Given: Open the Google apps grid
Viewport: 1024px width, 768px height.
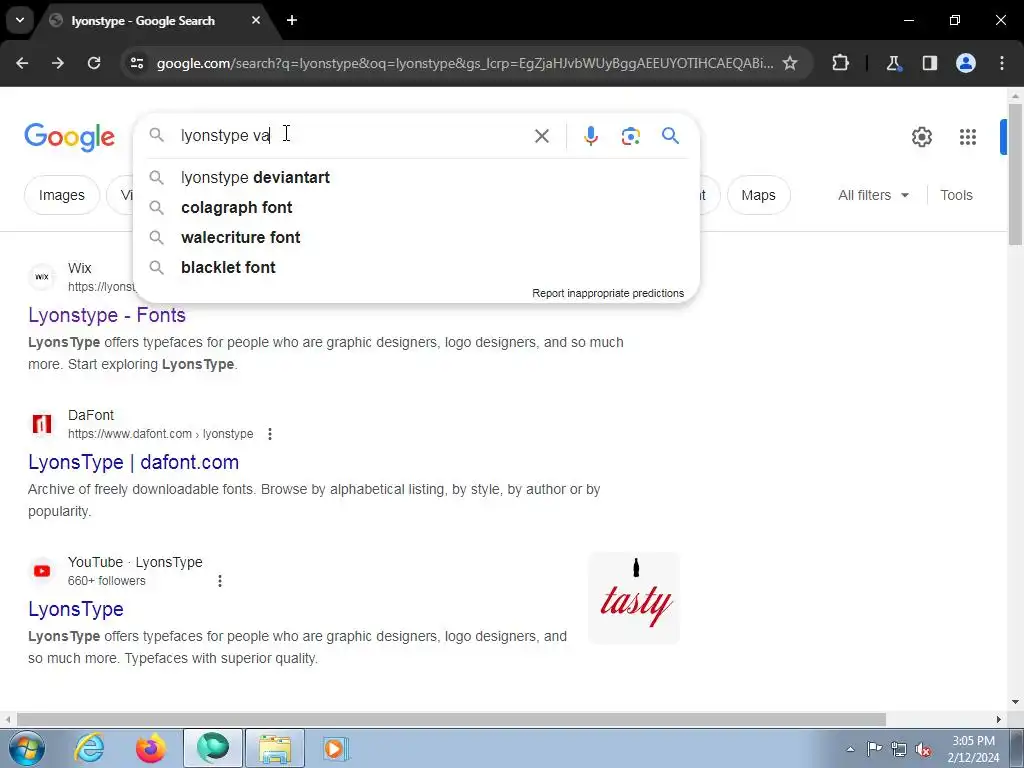Looking at the screenshot, I should [x=968, y=136].
